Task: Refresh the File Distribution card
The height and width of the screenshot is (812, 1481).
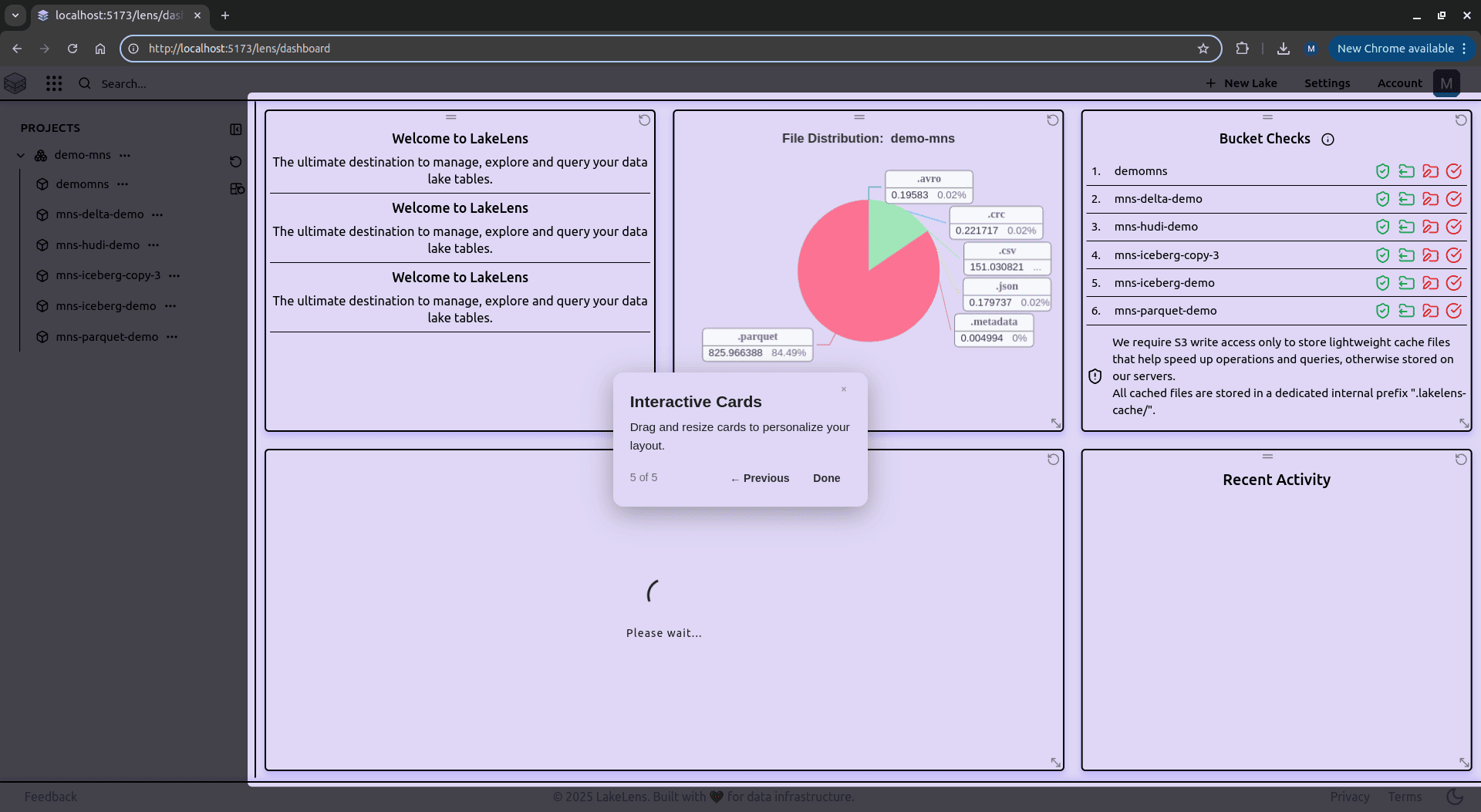Action: pyautogui.click(x=1053, y=120)
